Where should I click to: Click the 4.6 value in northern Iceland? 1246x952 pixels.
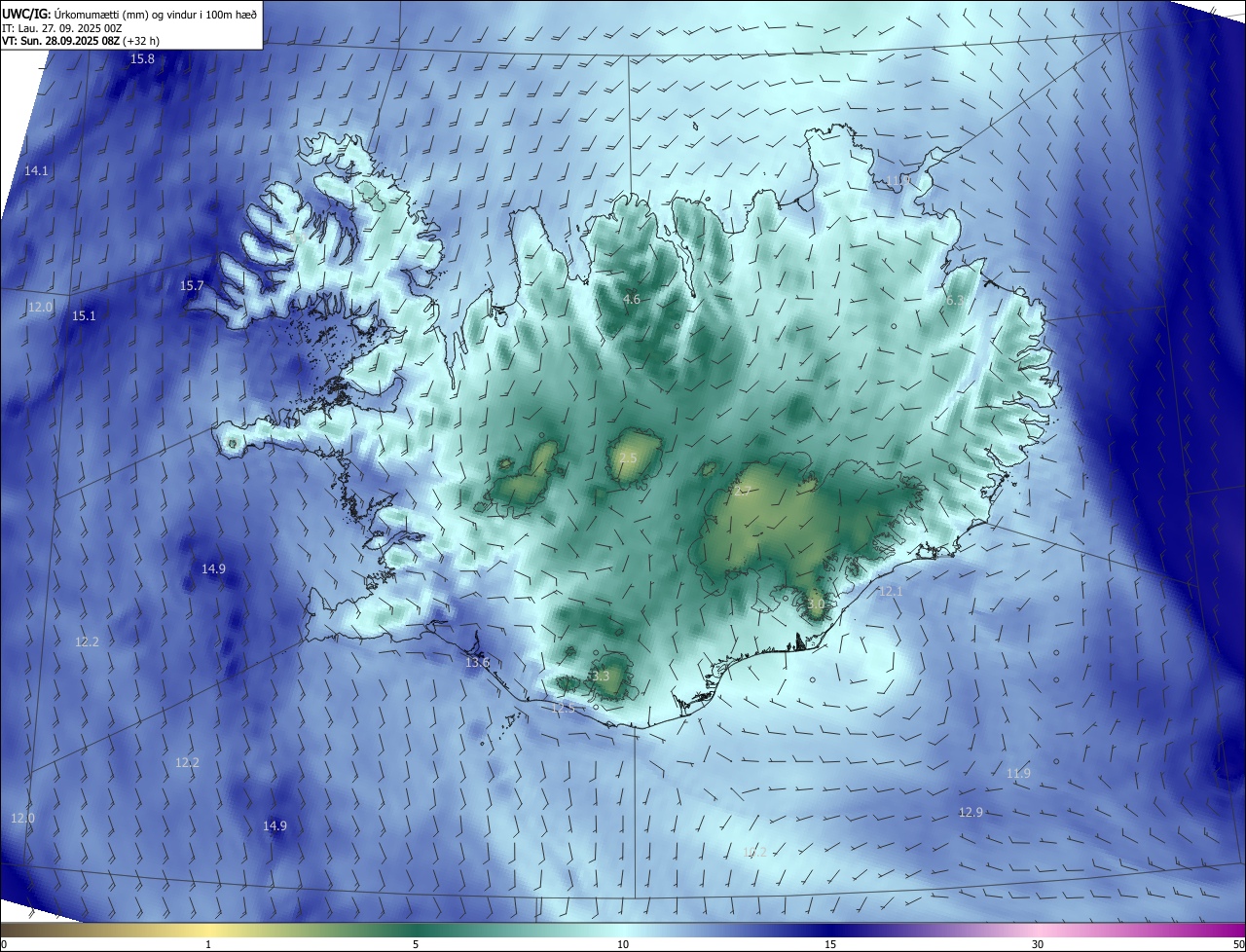[632, 299]
